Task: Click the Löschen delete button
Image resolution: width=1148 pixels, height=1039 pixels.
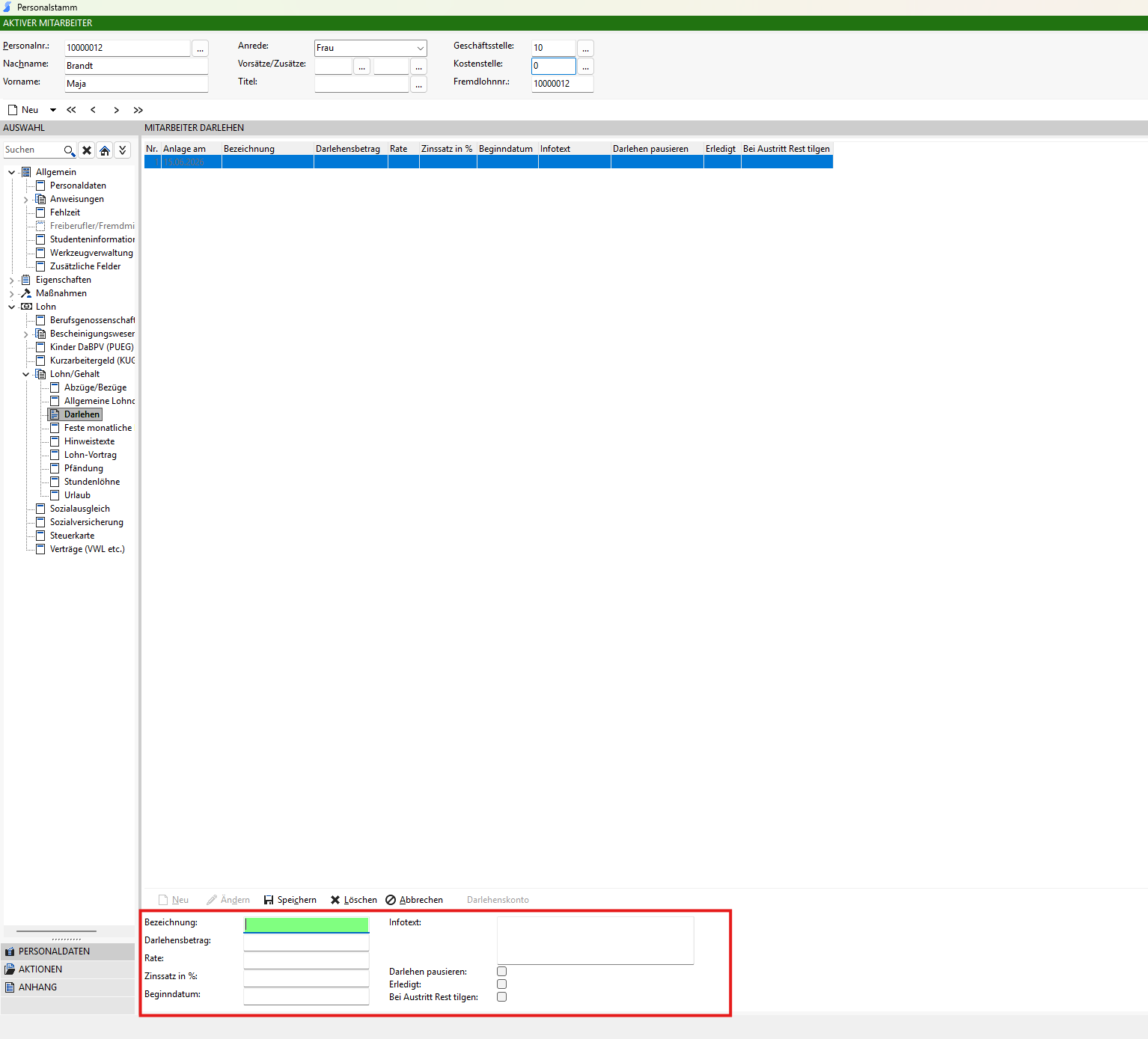Action: pos(354,900)
